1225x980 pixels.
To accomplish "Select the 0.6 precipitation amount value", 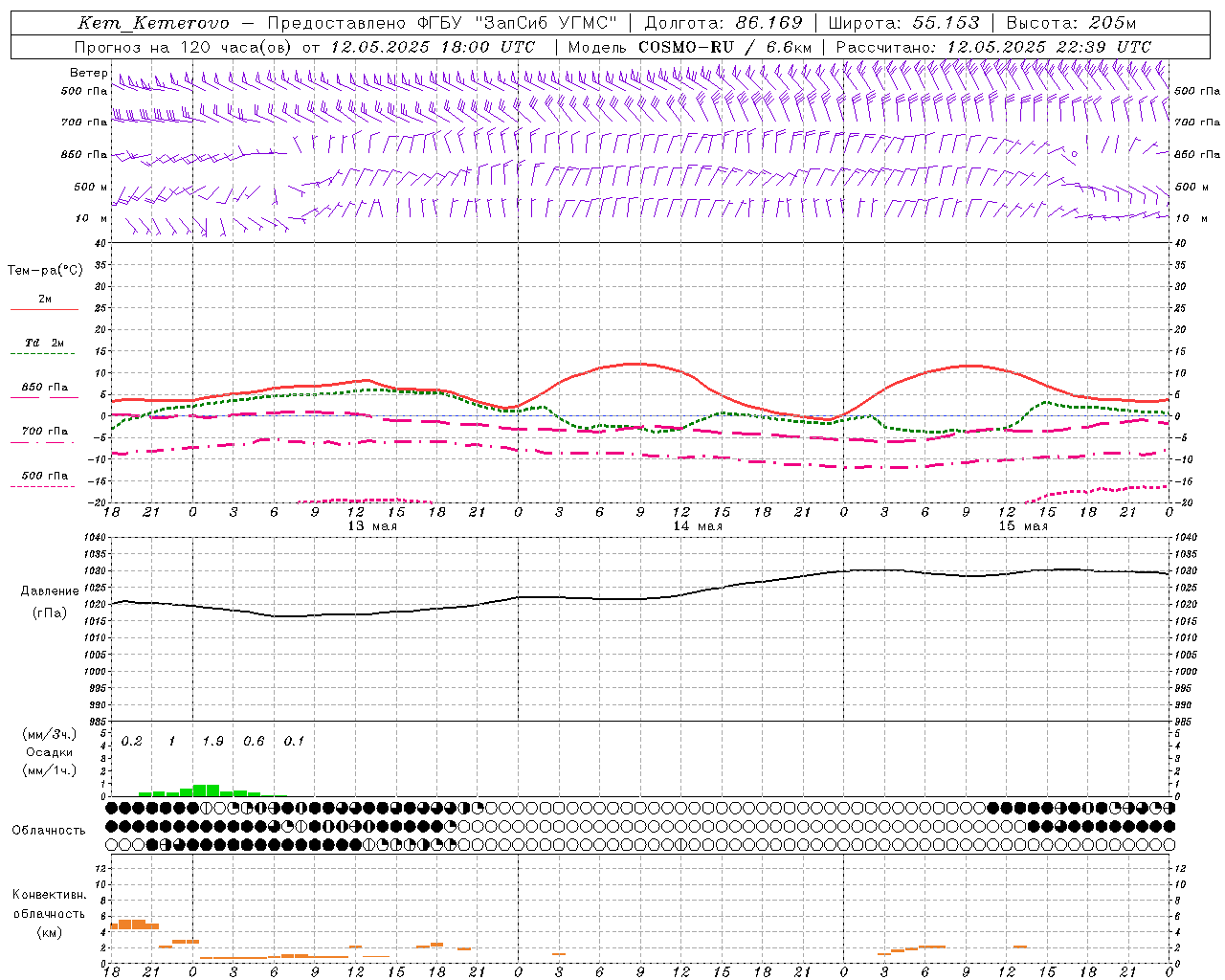I will click(x=254, y=741).
